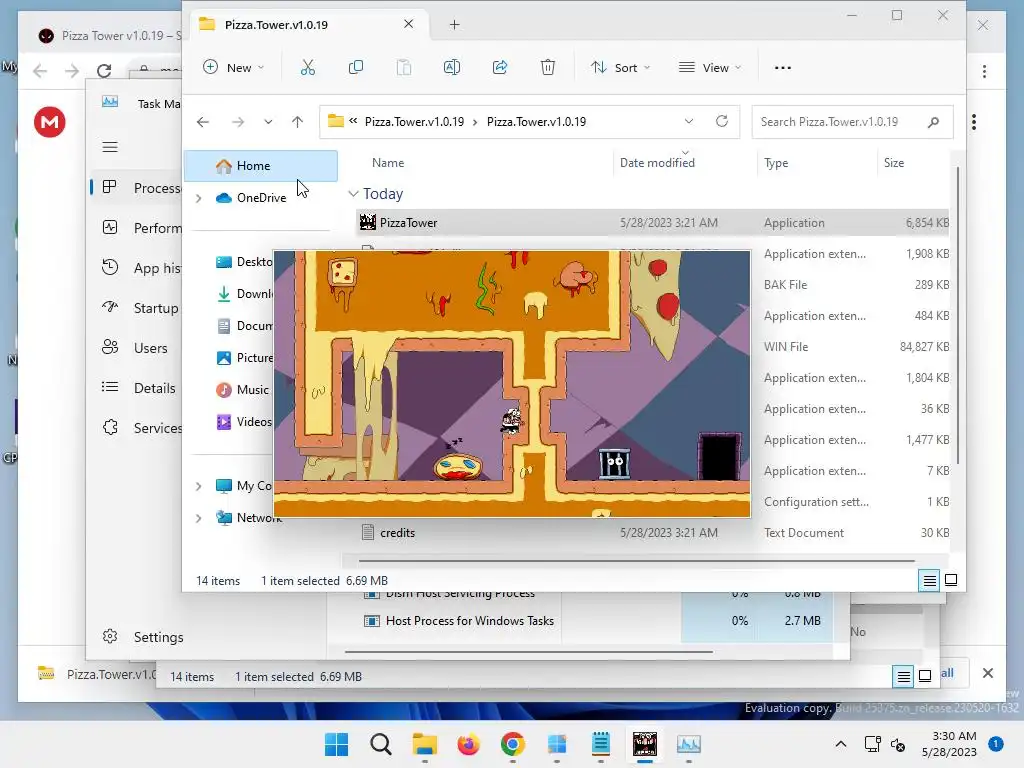Refresh the Explorer folder view
Screen dimensions: 1024x768
pos(722,121)
